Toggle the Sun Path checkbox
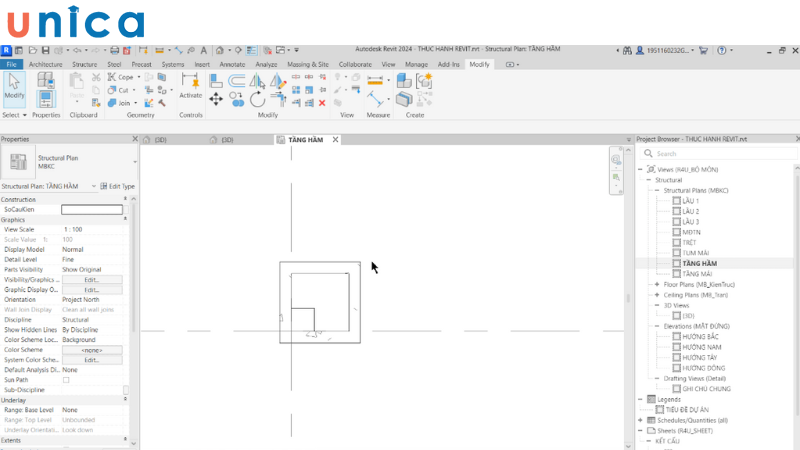 (x=67, y=380)
